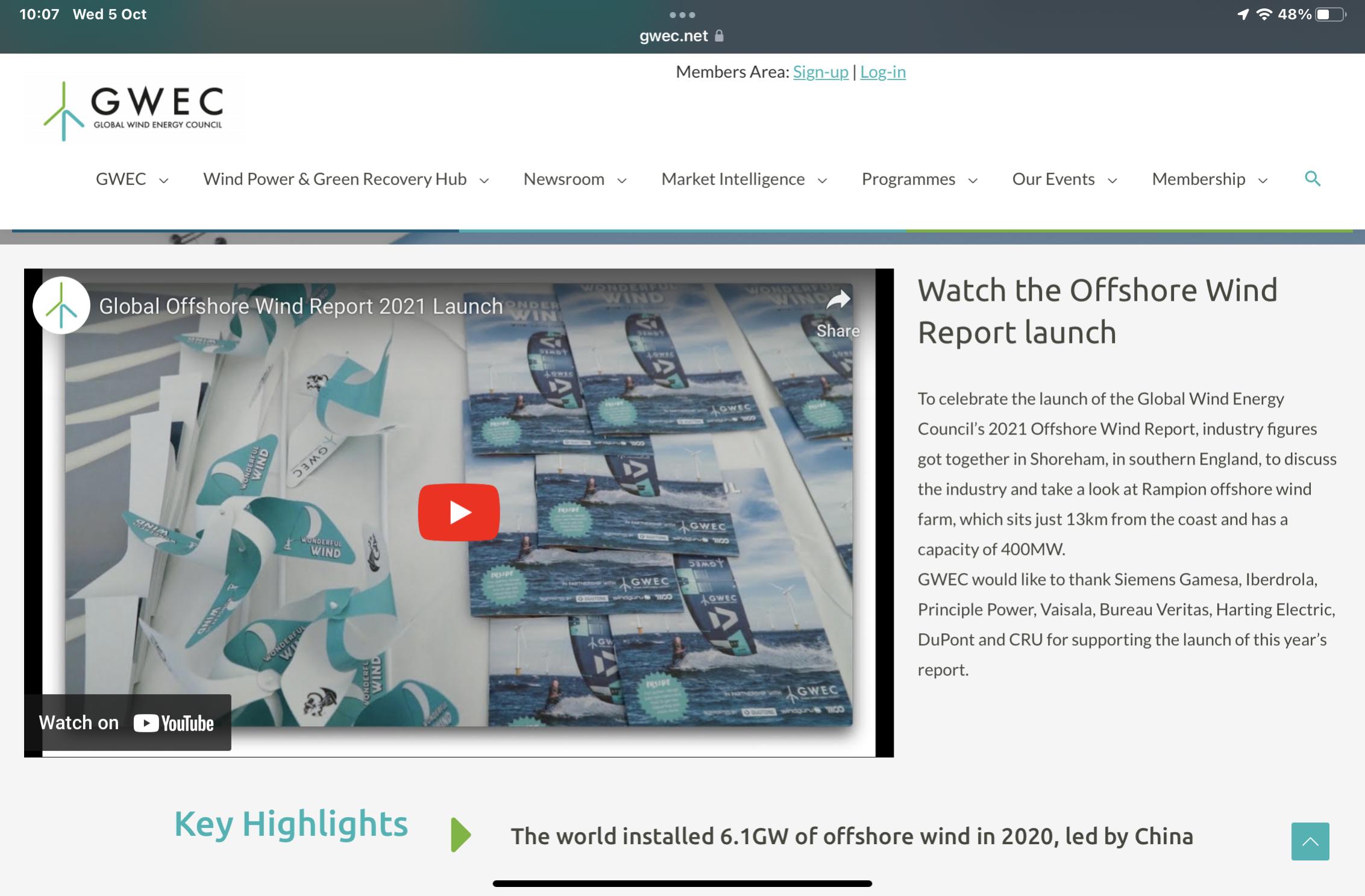The image size is (1365, 896).
Task: Open the Programmes menu item
Action: pyautogui.click(x=908, y=179)
